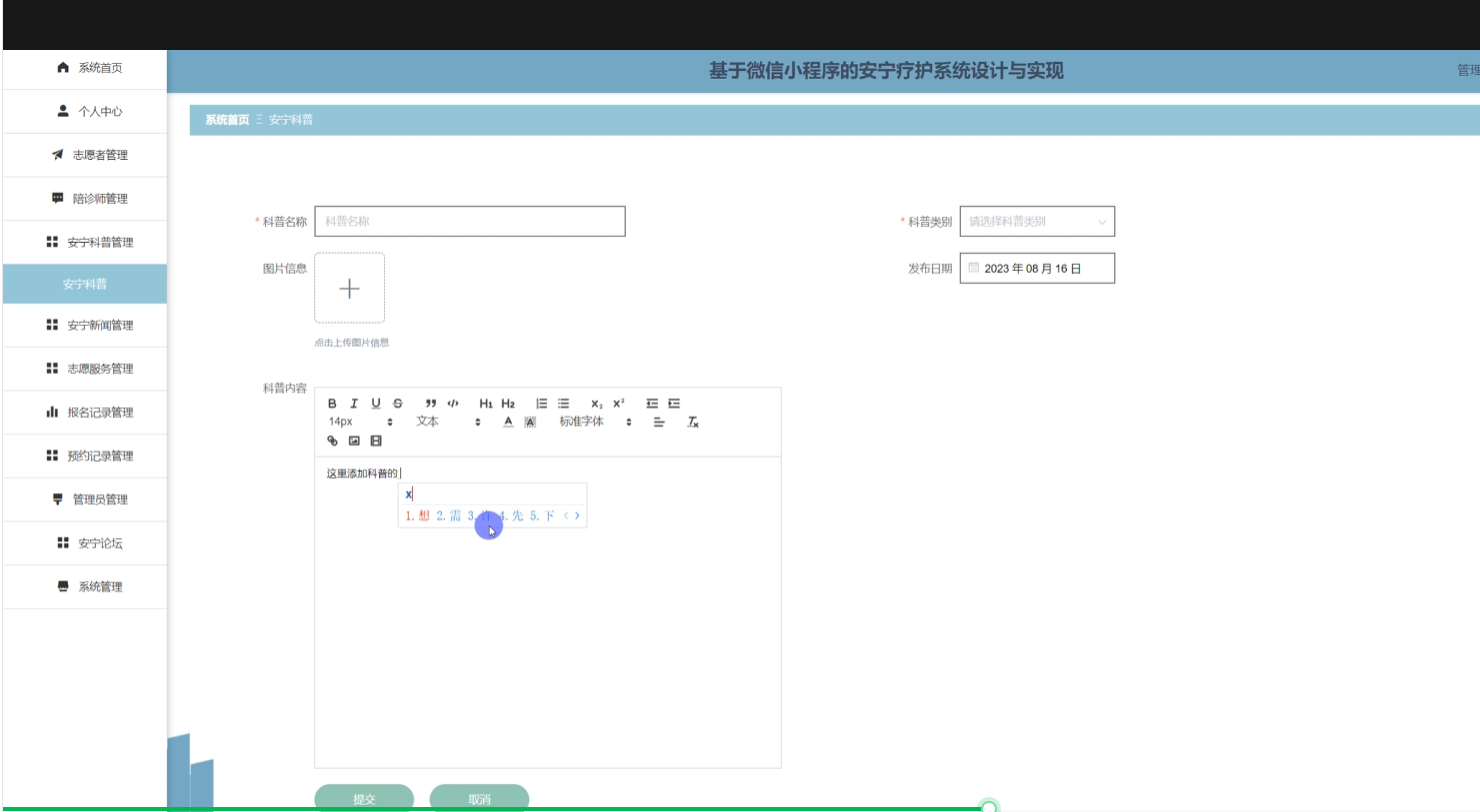Insert a blockquote in the editor
Viewport: 1480px width, 812px height.
point(431,403)
